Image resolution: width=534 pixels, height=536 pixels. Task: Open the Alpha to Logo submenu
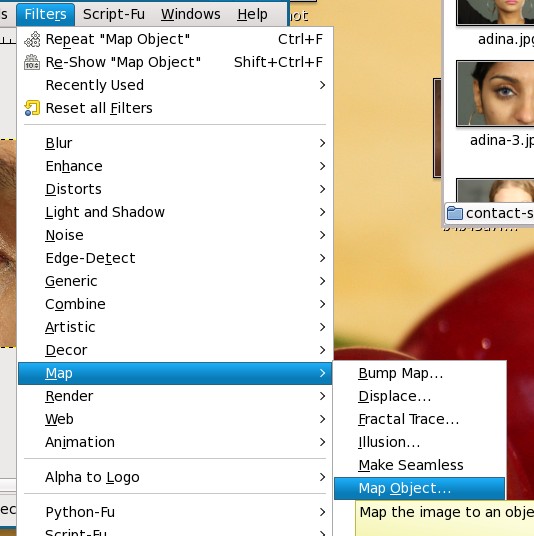point(175,477)
